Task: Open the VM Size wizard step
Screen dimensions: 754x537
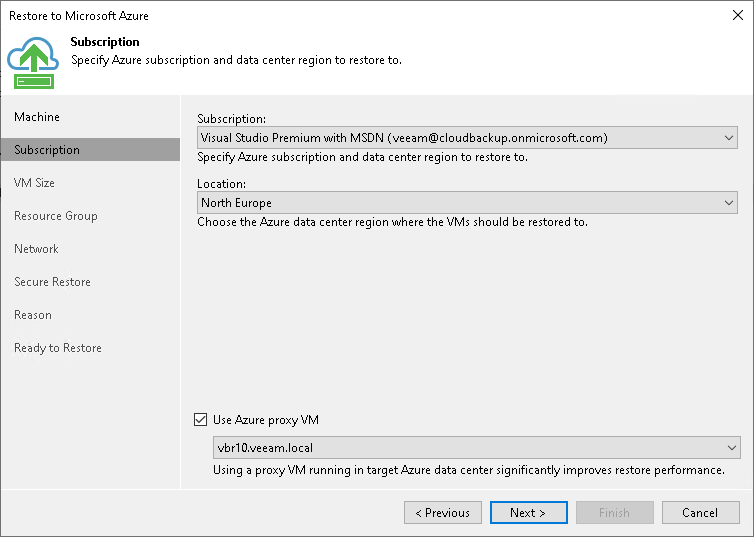Action: tap(35, 183)
